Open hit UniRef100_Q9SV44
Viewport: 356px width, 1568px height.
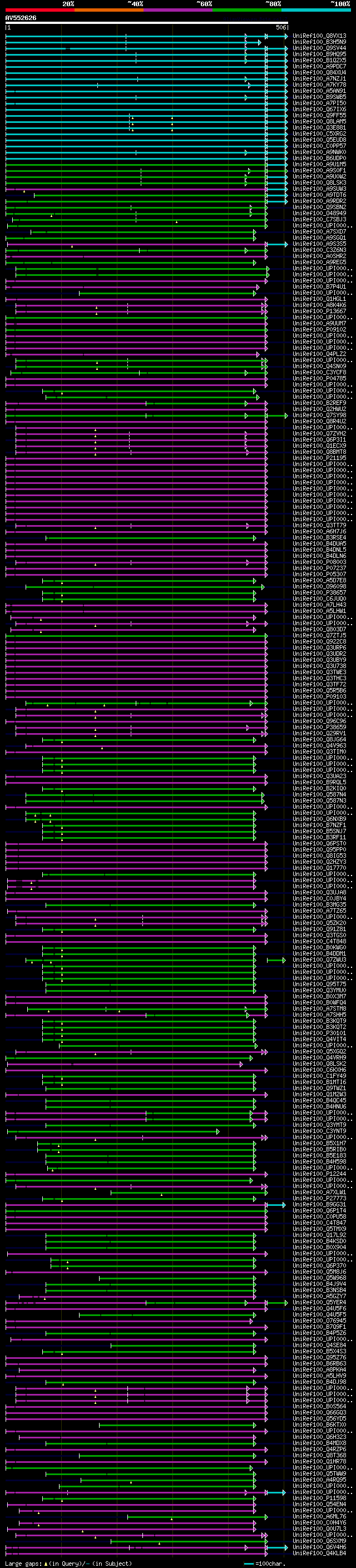(319, 48)
